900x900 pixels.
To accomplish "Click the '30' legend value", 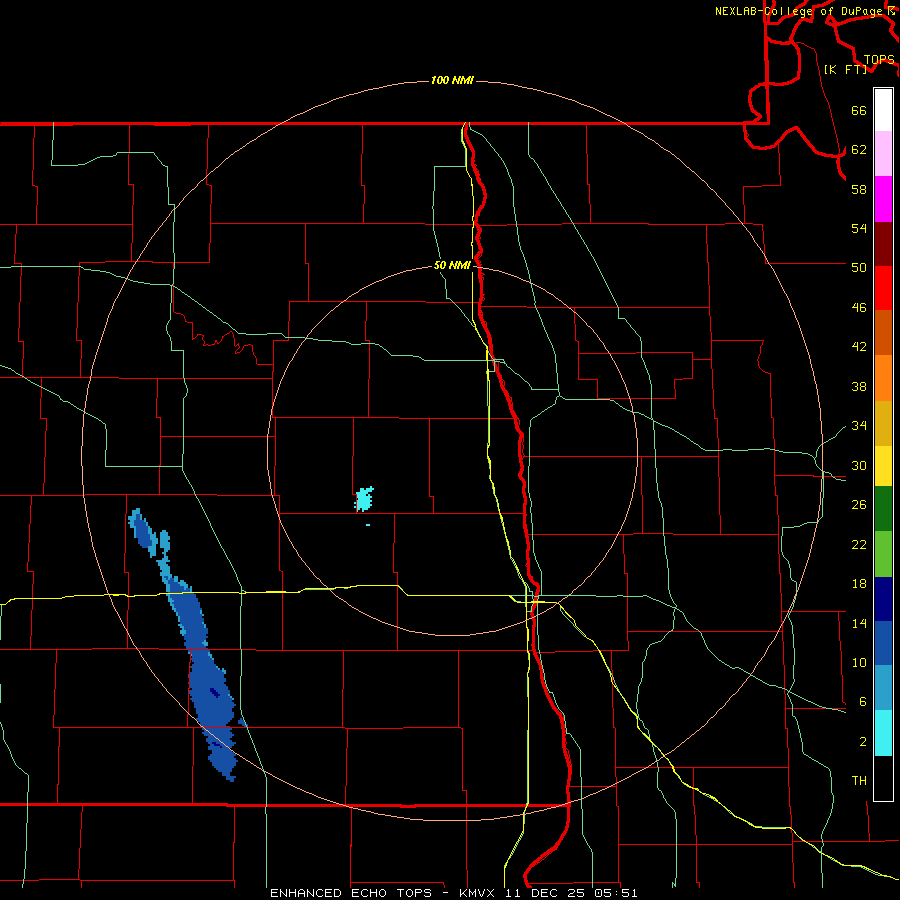I will (x=859, y=465).
